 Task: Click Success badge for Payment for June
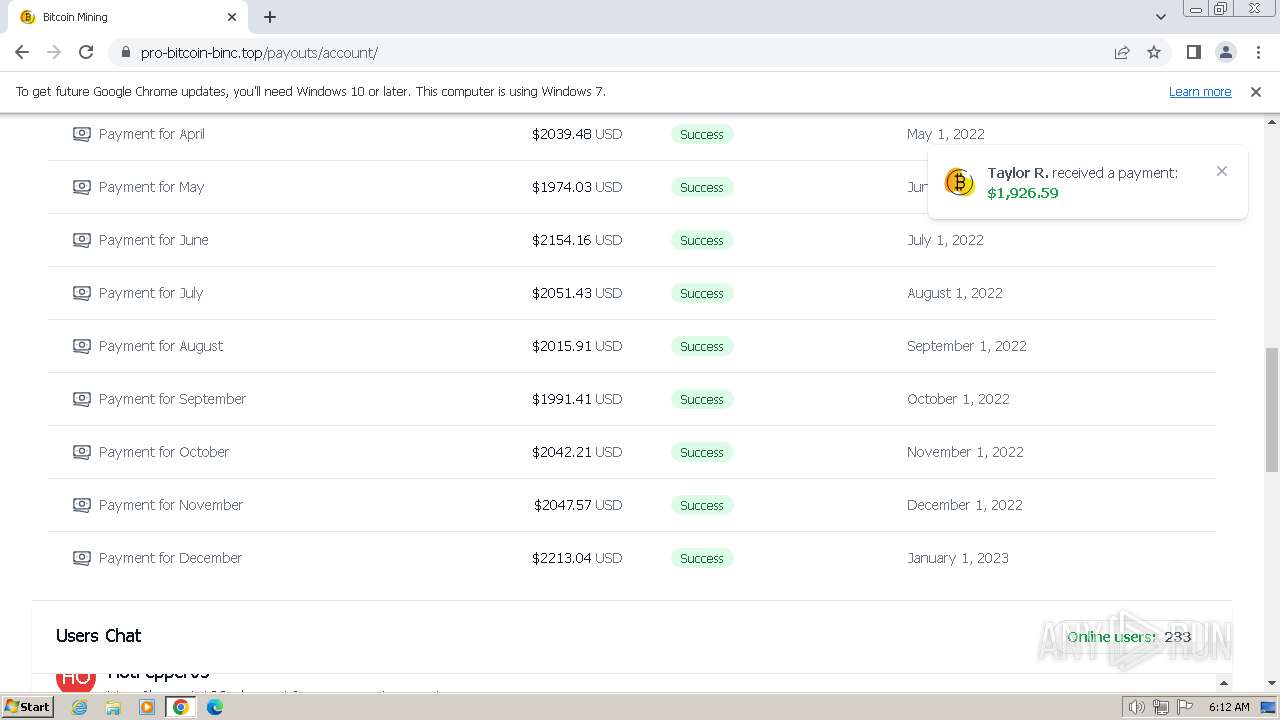(x=702, y=240)
